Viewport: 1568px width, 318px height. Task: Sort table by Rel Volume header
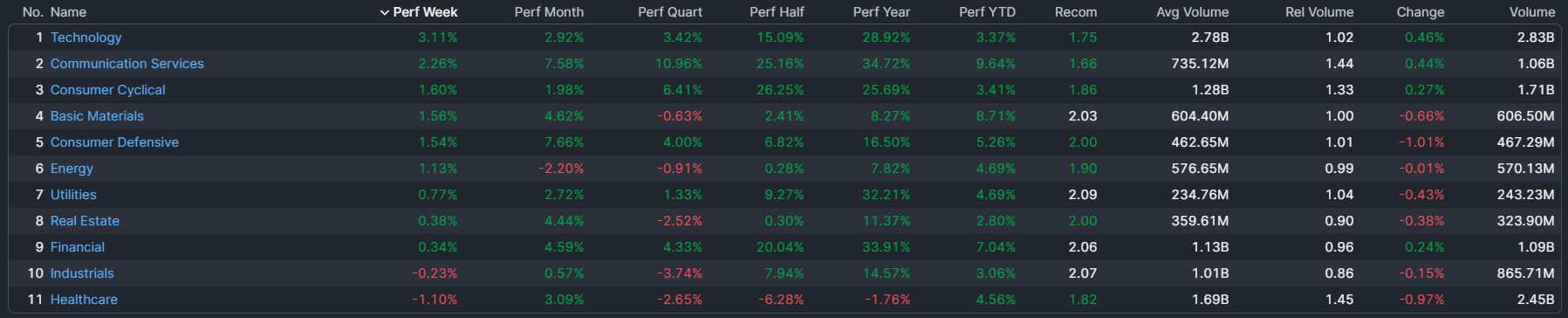[x=1319, y=12]
